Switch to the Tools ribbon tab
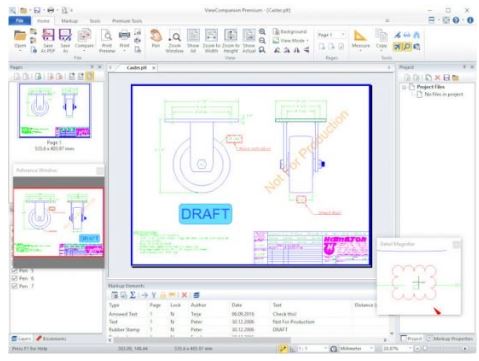Viewport: 479px width, 361px height. tap(95, 21)
